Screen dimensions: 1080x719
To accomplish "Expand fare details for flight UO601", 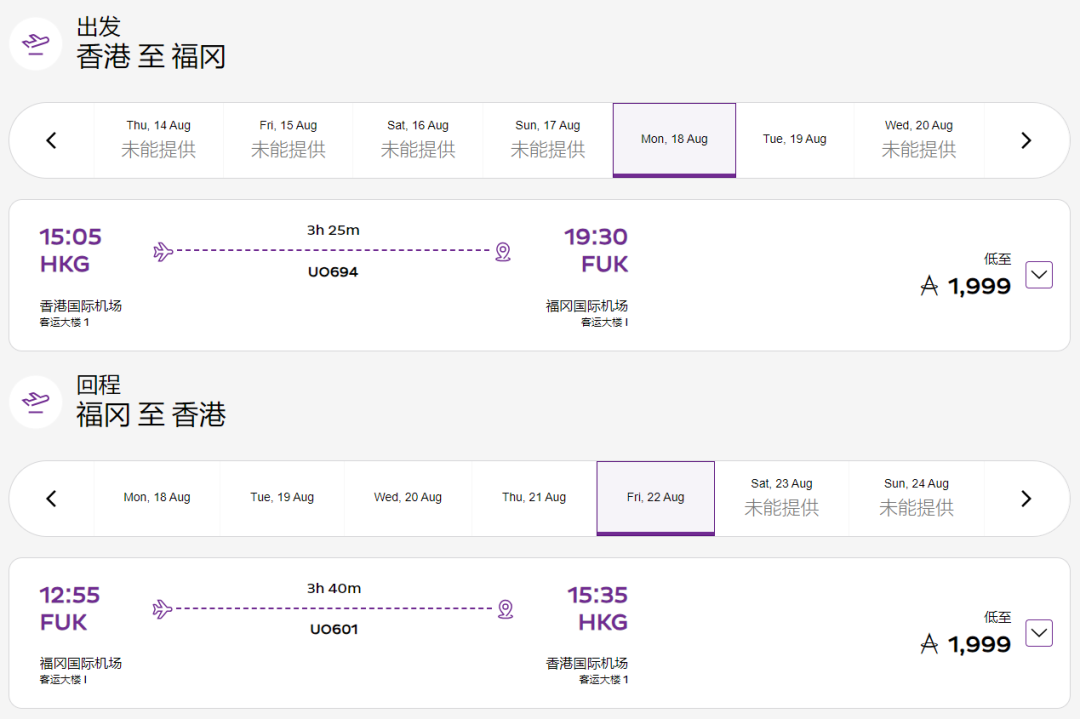I will click(1039, 633).
